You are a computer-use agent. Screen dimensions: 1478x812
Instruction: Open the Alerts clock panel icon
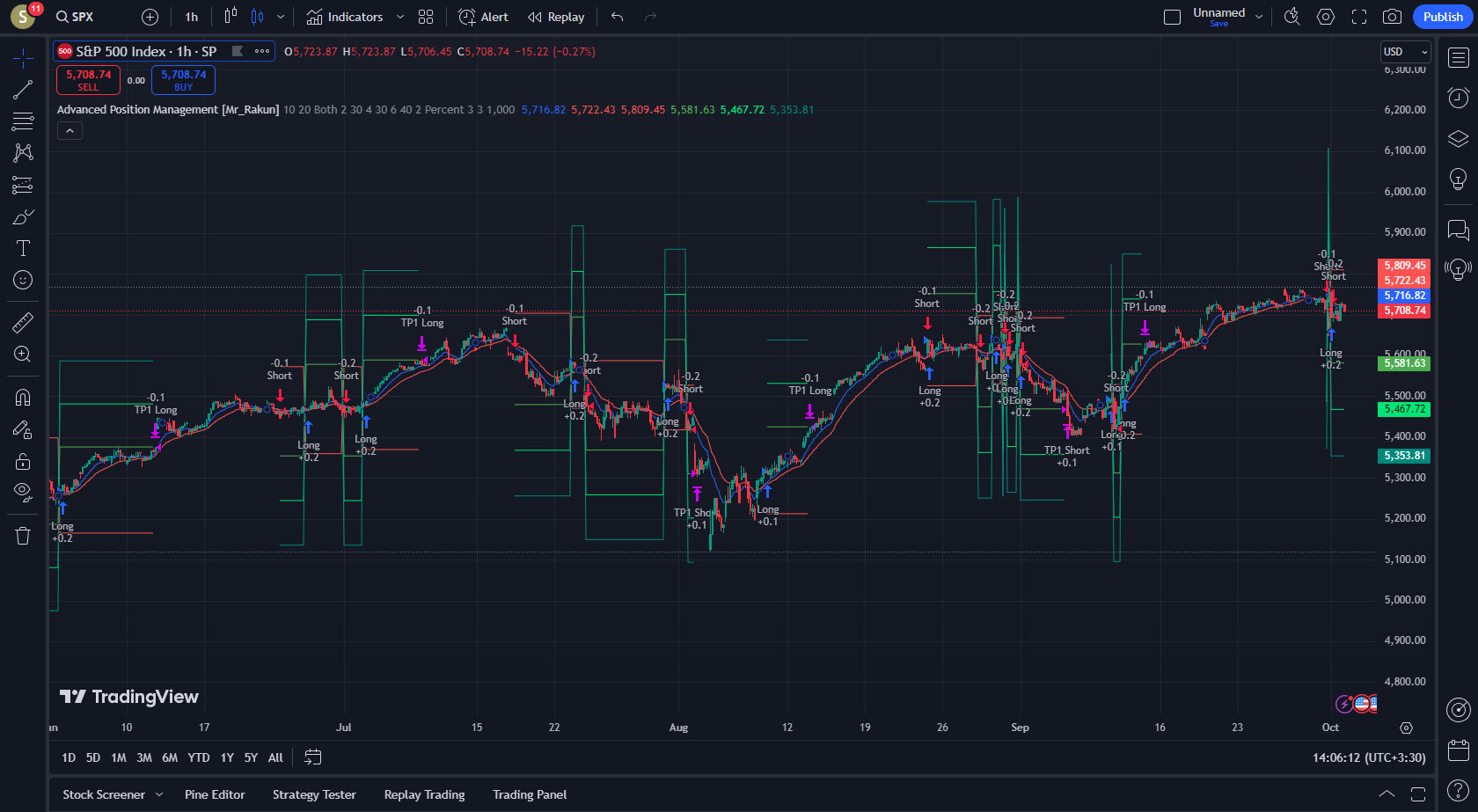[x=1458, y=97]
